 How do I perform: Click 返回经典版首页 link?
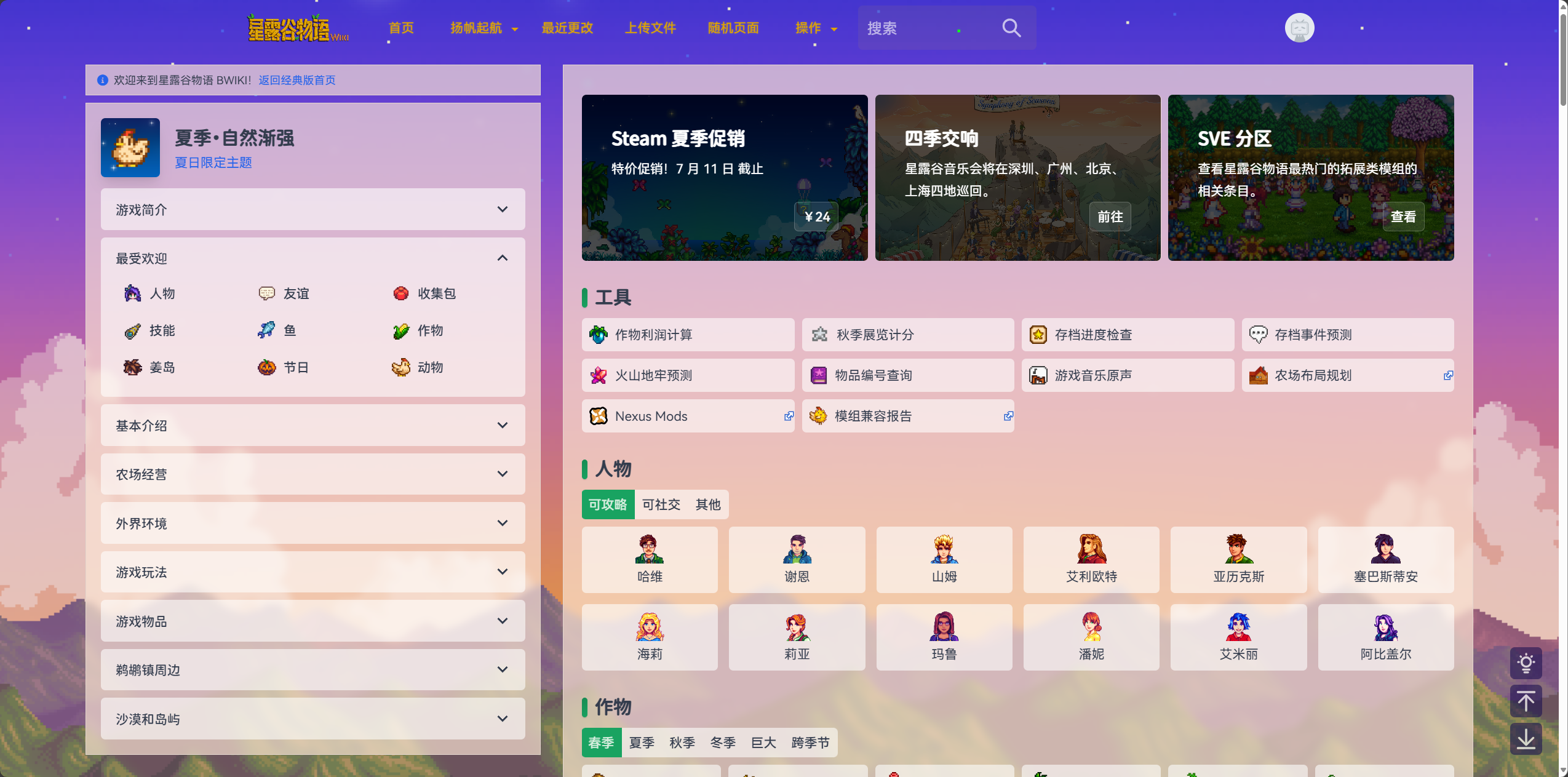[x=297, y=80]
